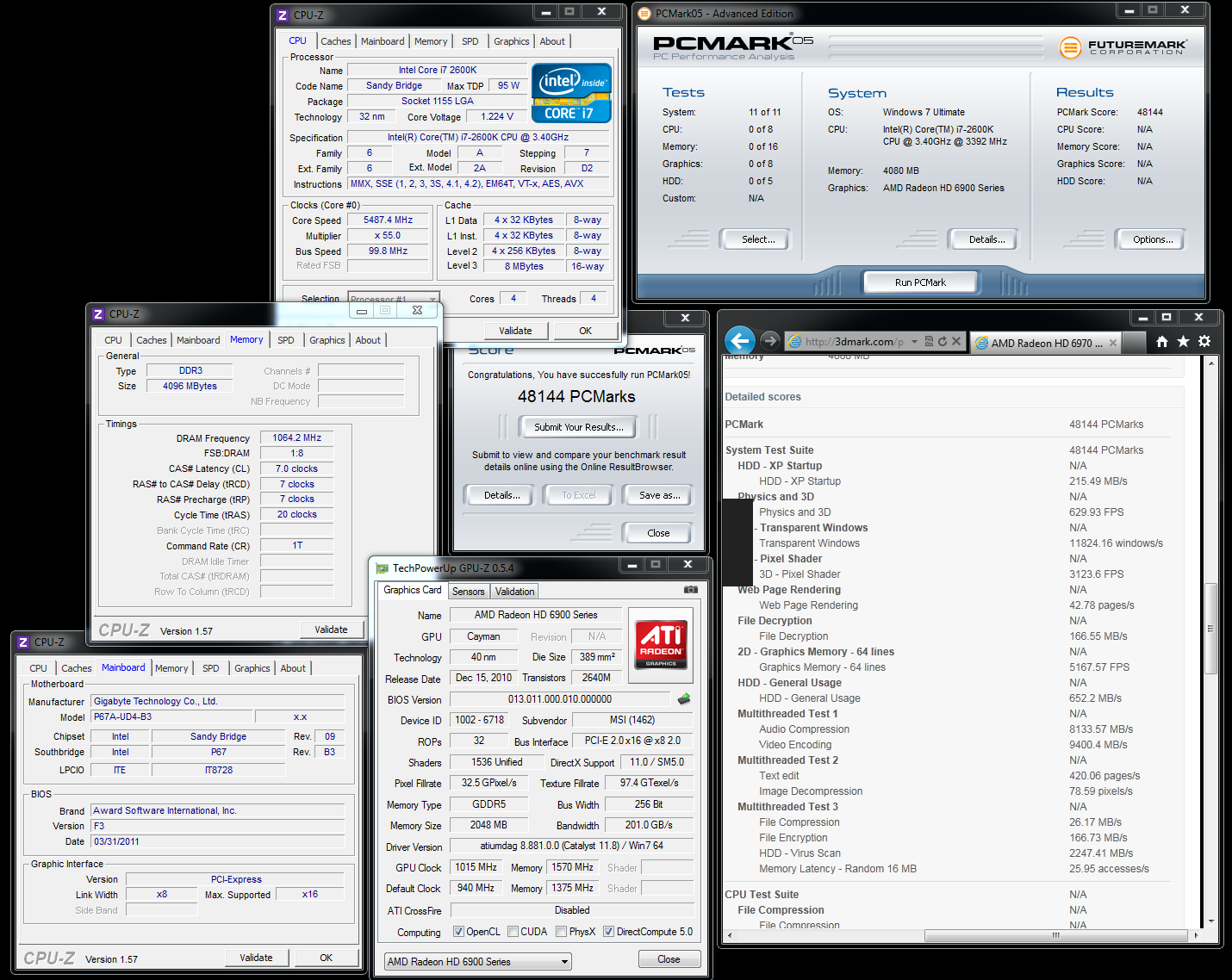The width and height of the screenshot is (1232, 980).
Task: Click the browser scrollbar up arrow
Action: [x=1210, y=363]
